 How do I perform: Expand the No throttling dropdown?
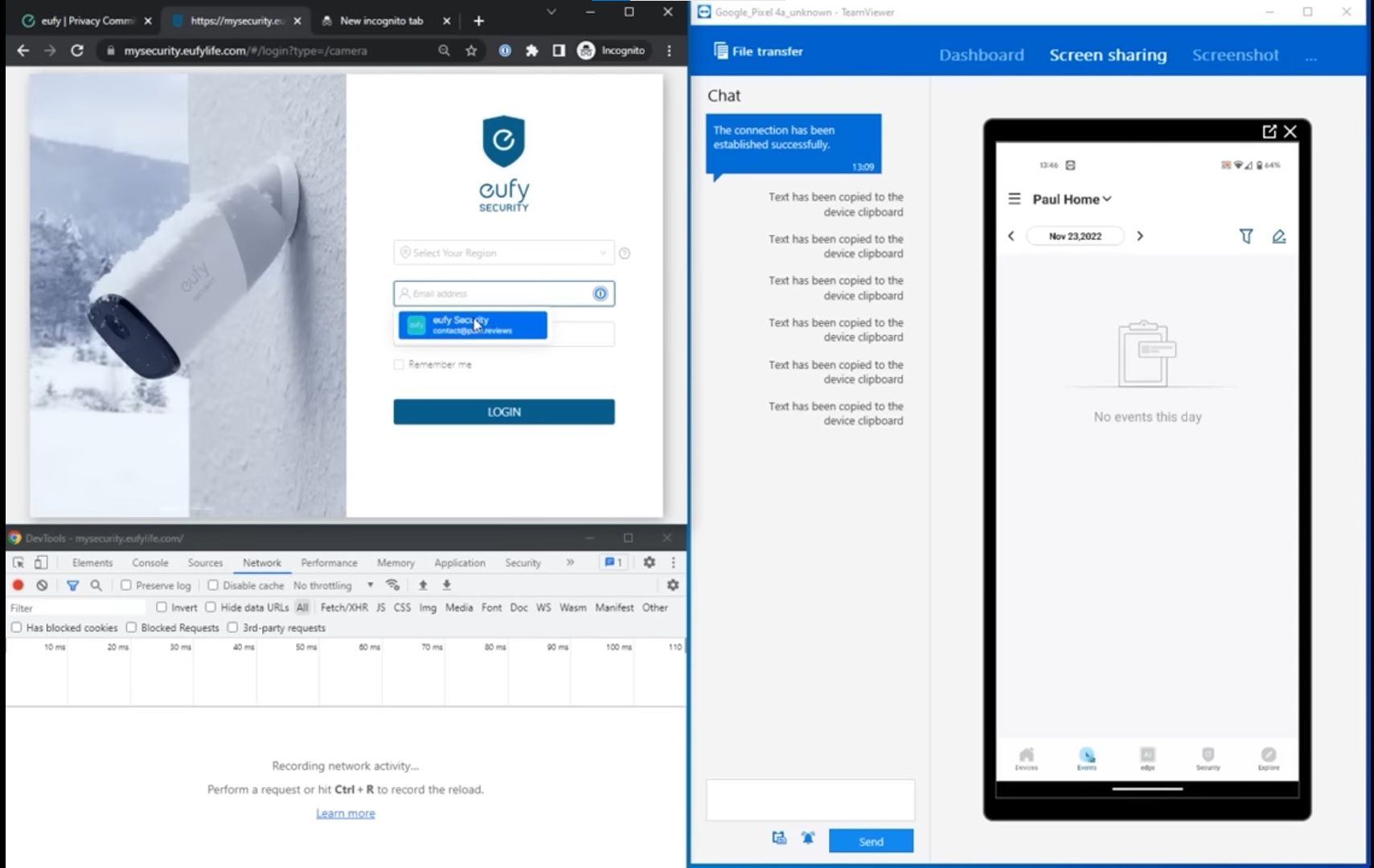(x=333, y=585)
